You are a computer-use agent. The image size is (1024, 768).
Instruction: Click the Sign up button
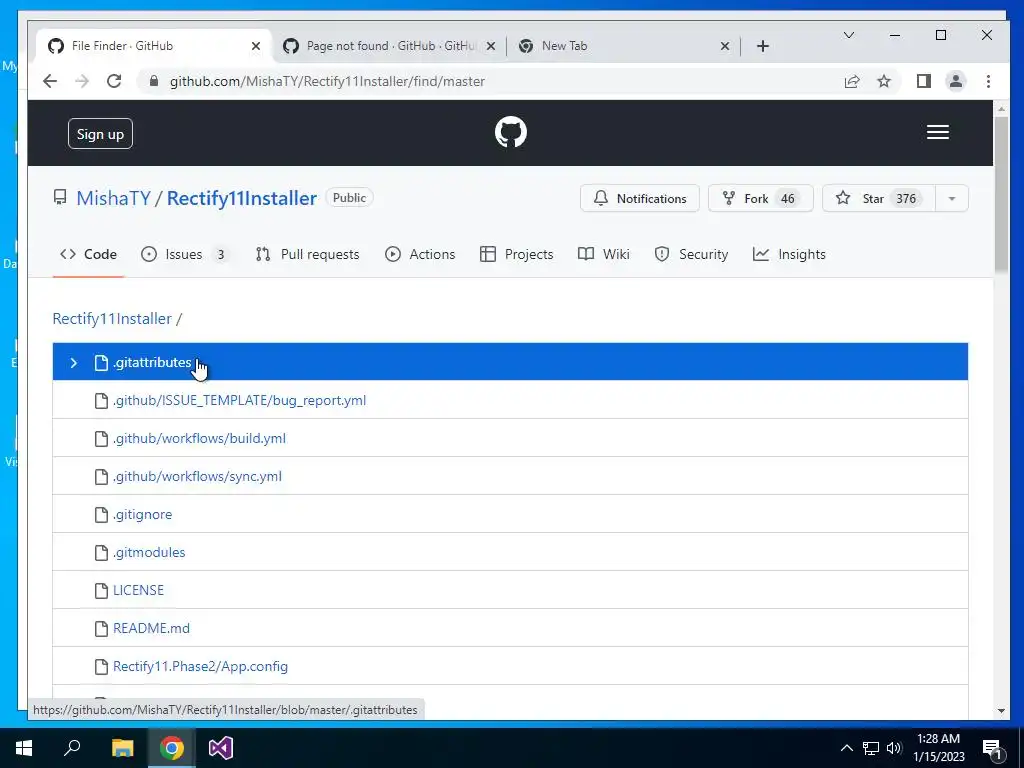(x=100, y=134)
